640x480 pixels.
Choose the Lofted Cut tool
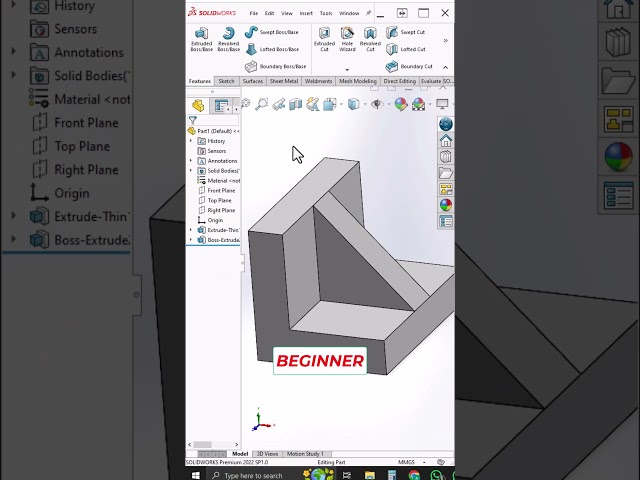click(406, 49)
